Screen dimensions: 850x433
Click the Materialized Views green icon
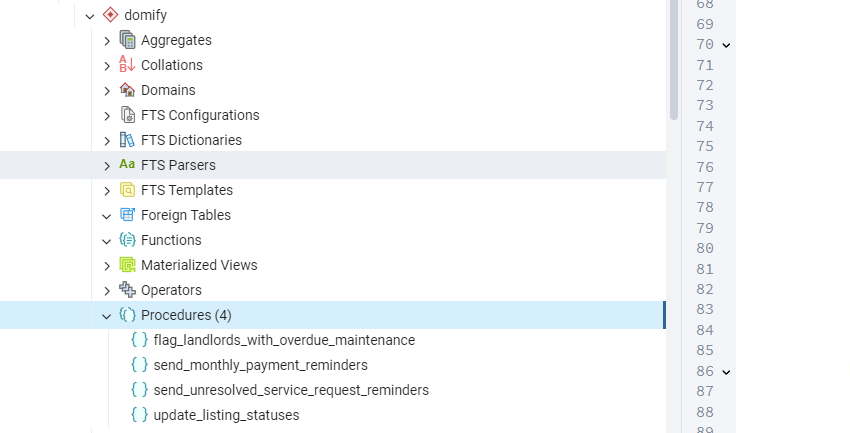point(127,265)
